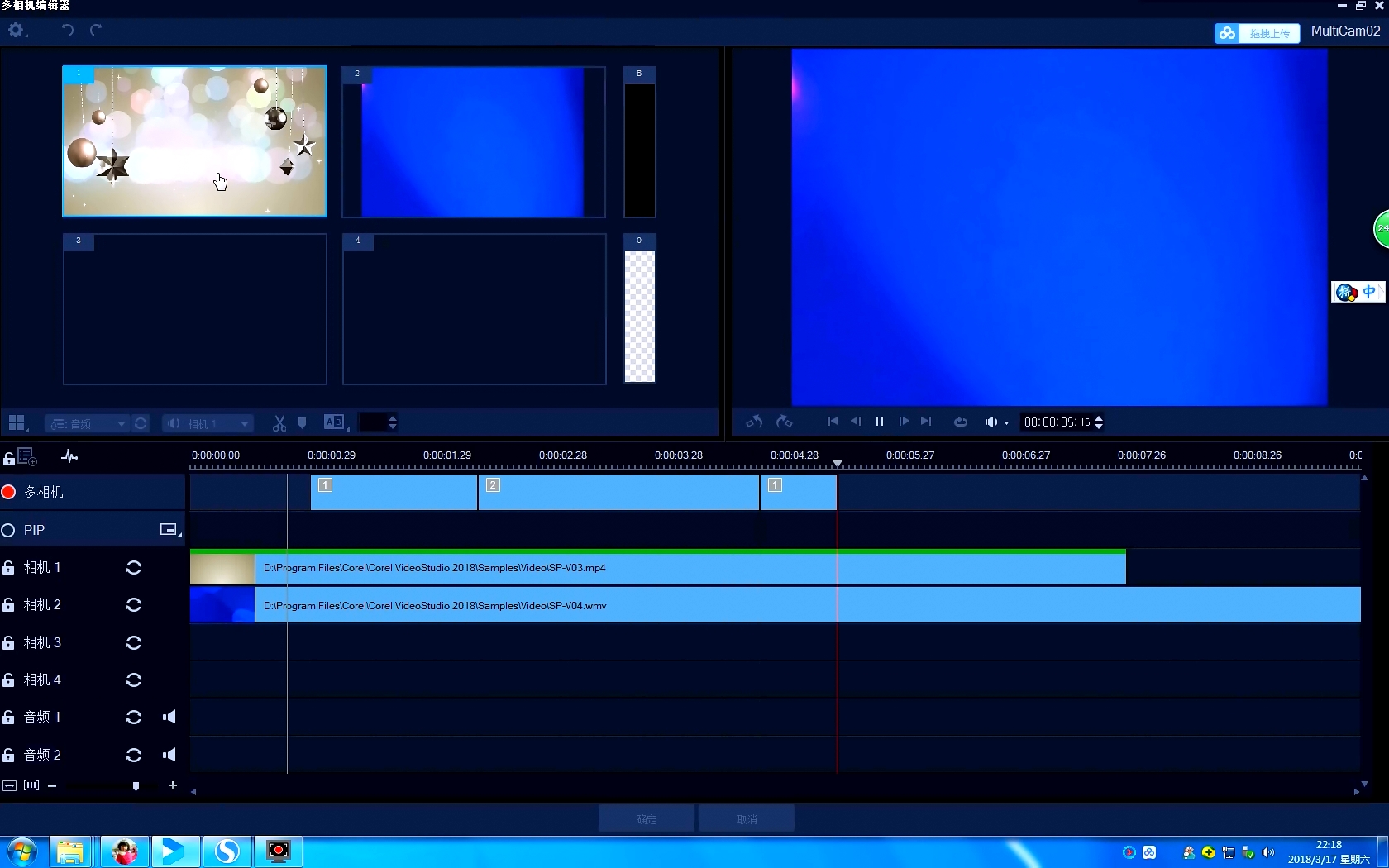1389x868 pixels.
Task: Pause the preview playback
Action: [x=880, y=422]
